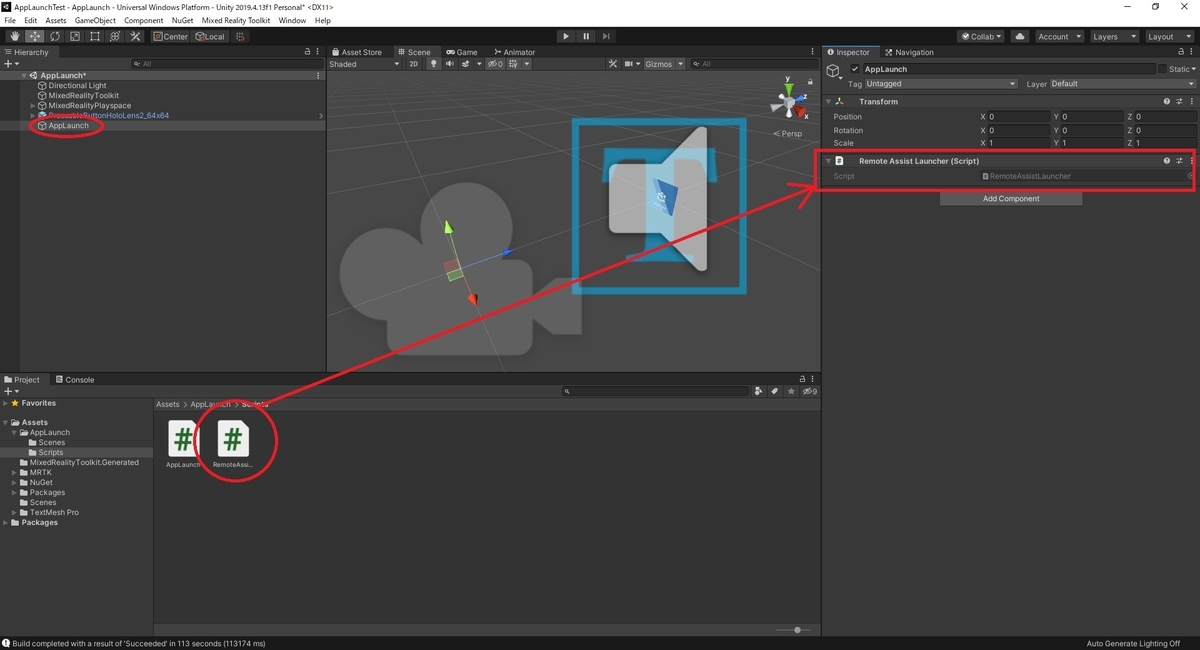1200x650 pixels.
Task: Select the Transform (combined) tool
Action: click(114, 36)
